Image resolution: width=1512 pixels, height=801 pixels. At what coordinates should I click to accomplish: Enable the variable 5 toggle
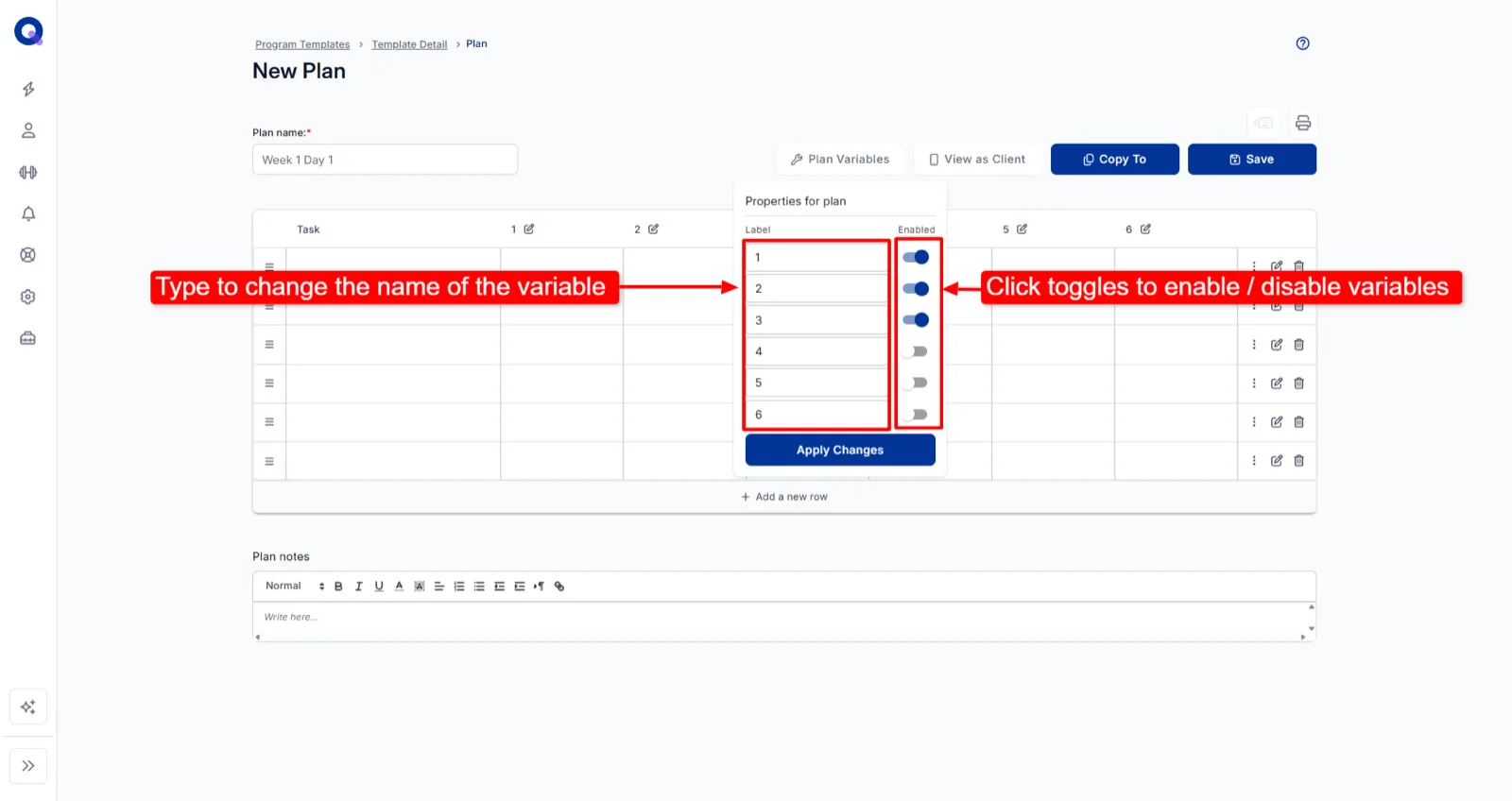pyautogui.click(x=915, y=383)
